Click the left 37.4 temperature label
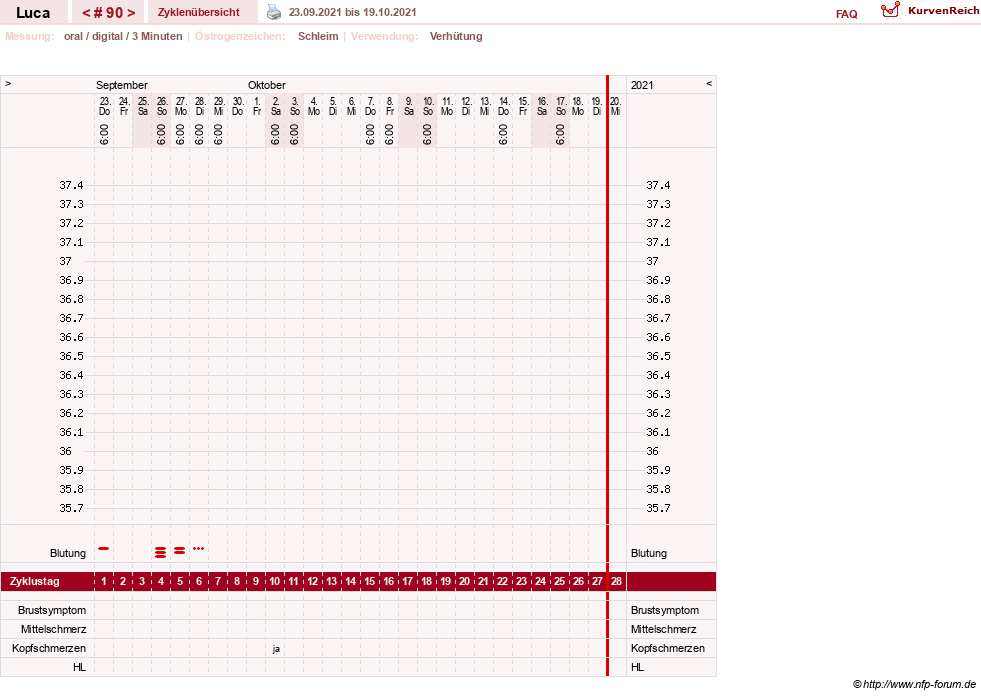 (71, 185)
